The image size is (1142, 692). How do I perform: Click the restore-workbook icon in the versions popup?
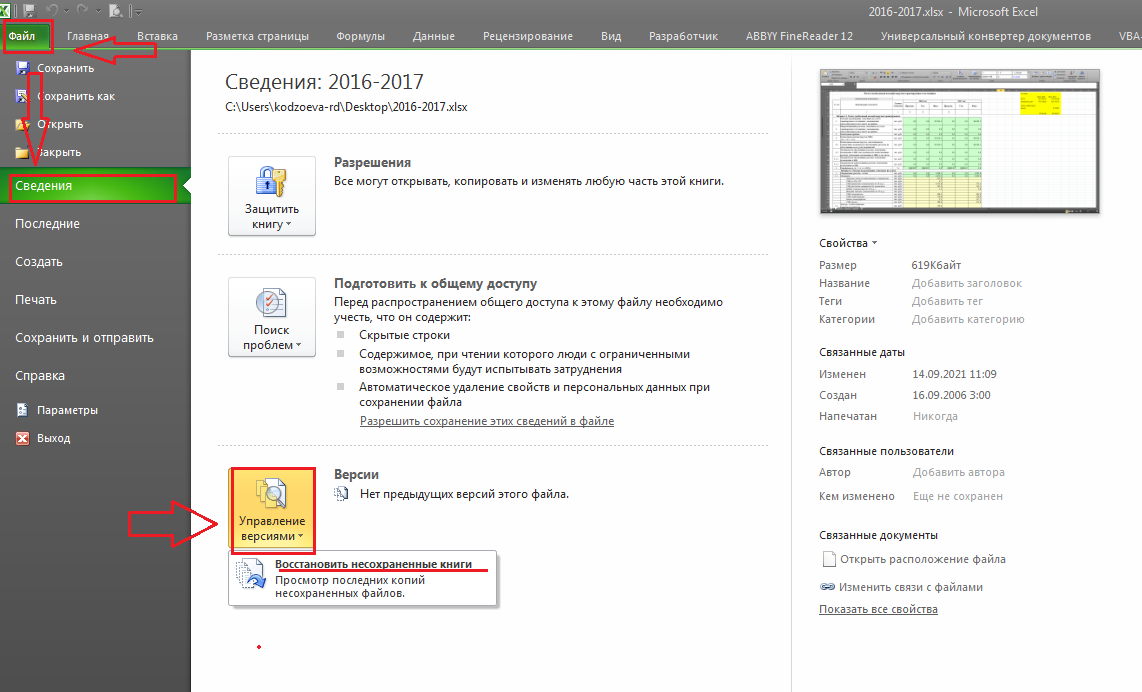[251, 575]
